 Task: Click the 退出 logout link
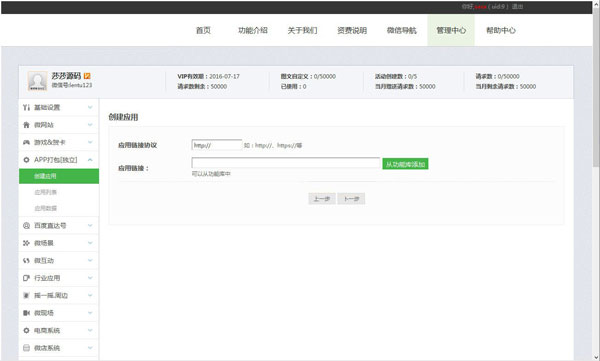(517, 7)
